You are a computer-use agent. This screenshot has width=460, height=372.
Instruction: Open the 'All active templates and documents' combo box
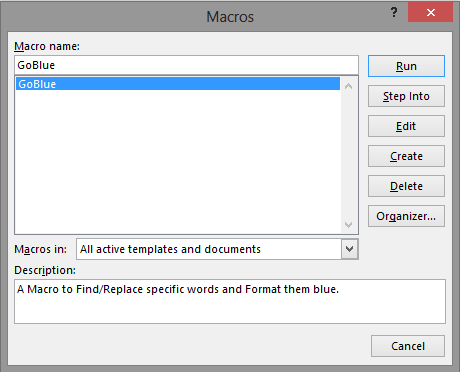[x=217, y=249]
